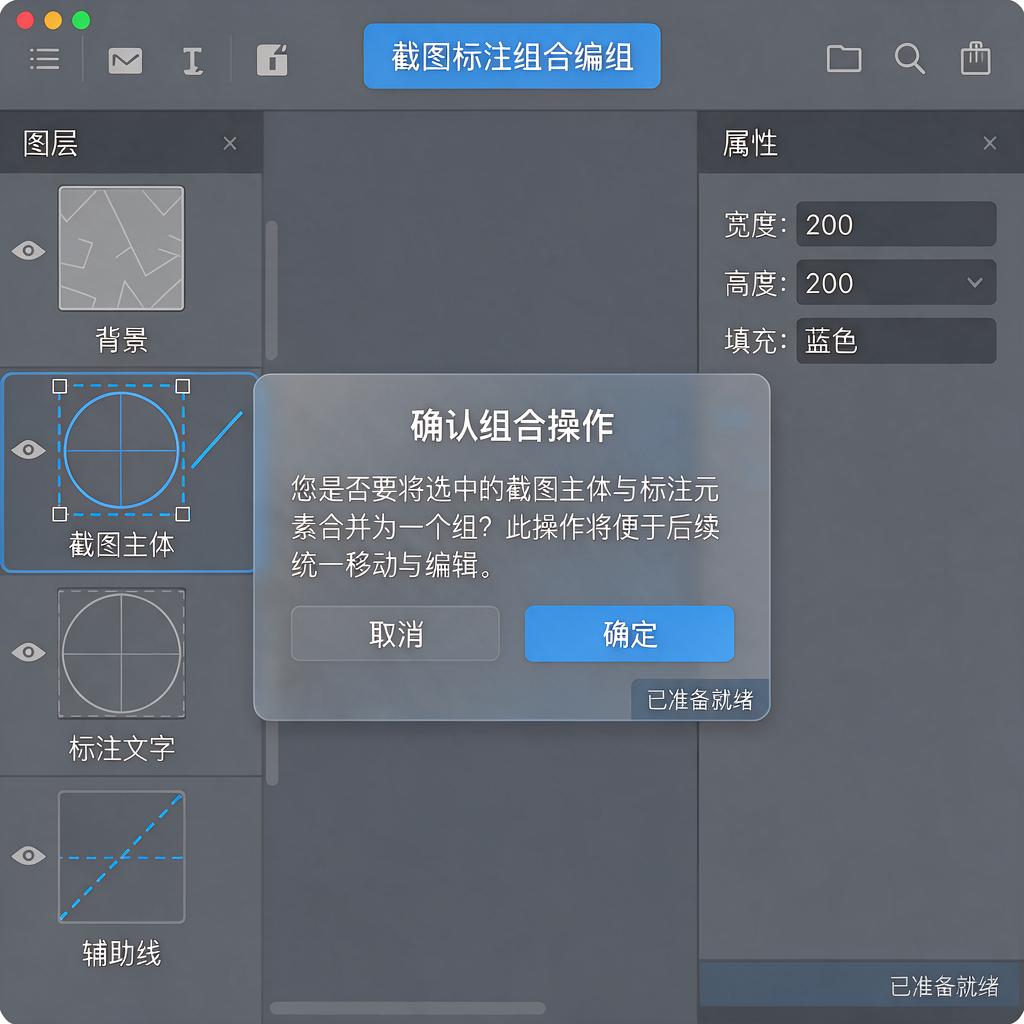The image size is (1024, 1024).
Task: Click the layers panel vertical scrollbar
Action: click(272, 291)
